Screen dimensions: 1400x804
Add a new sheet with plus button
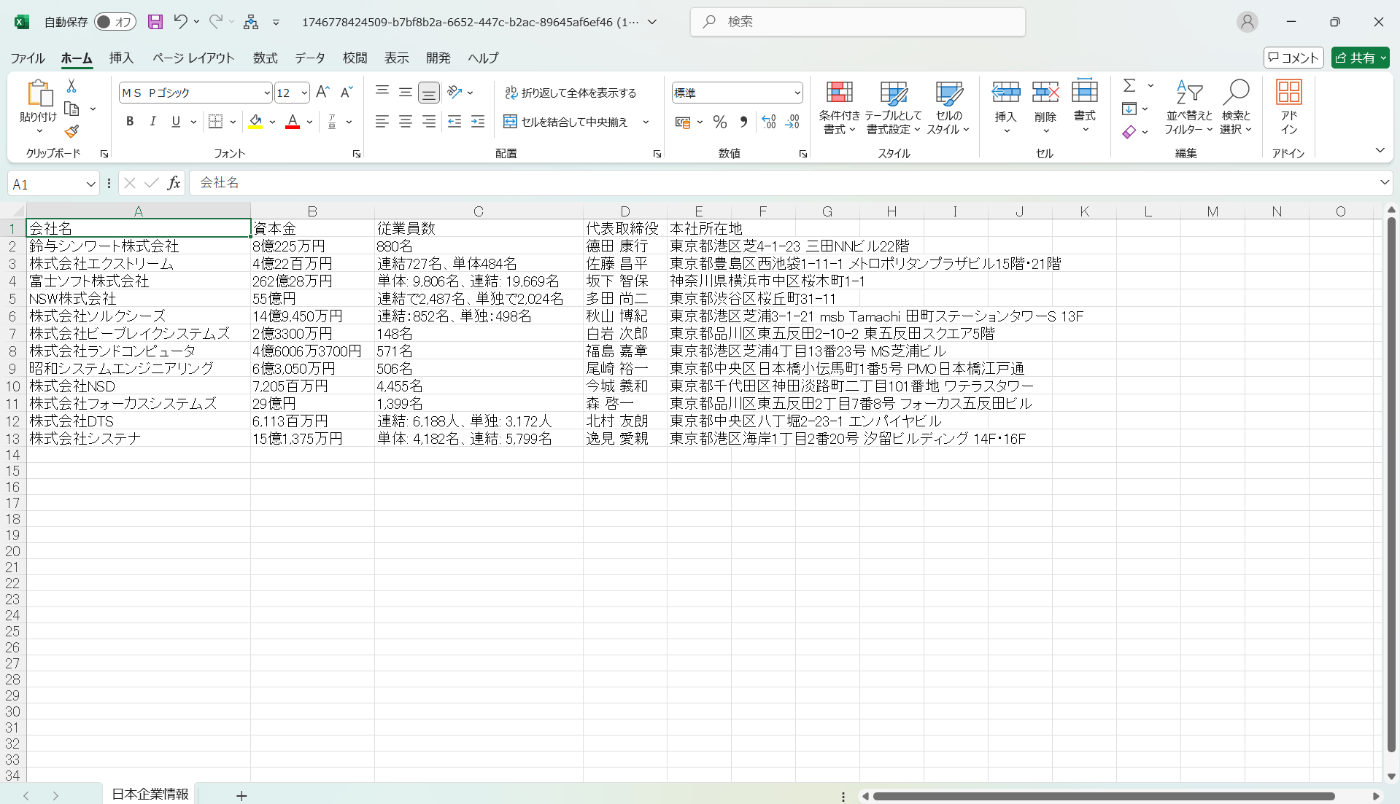[x=241, y=795]
